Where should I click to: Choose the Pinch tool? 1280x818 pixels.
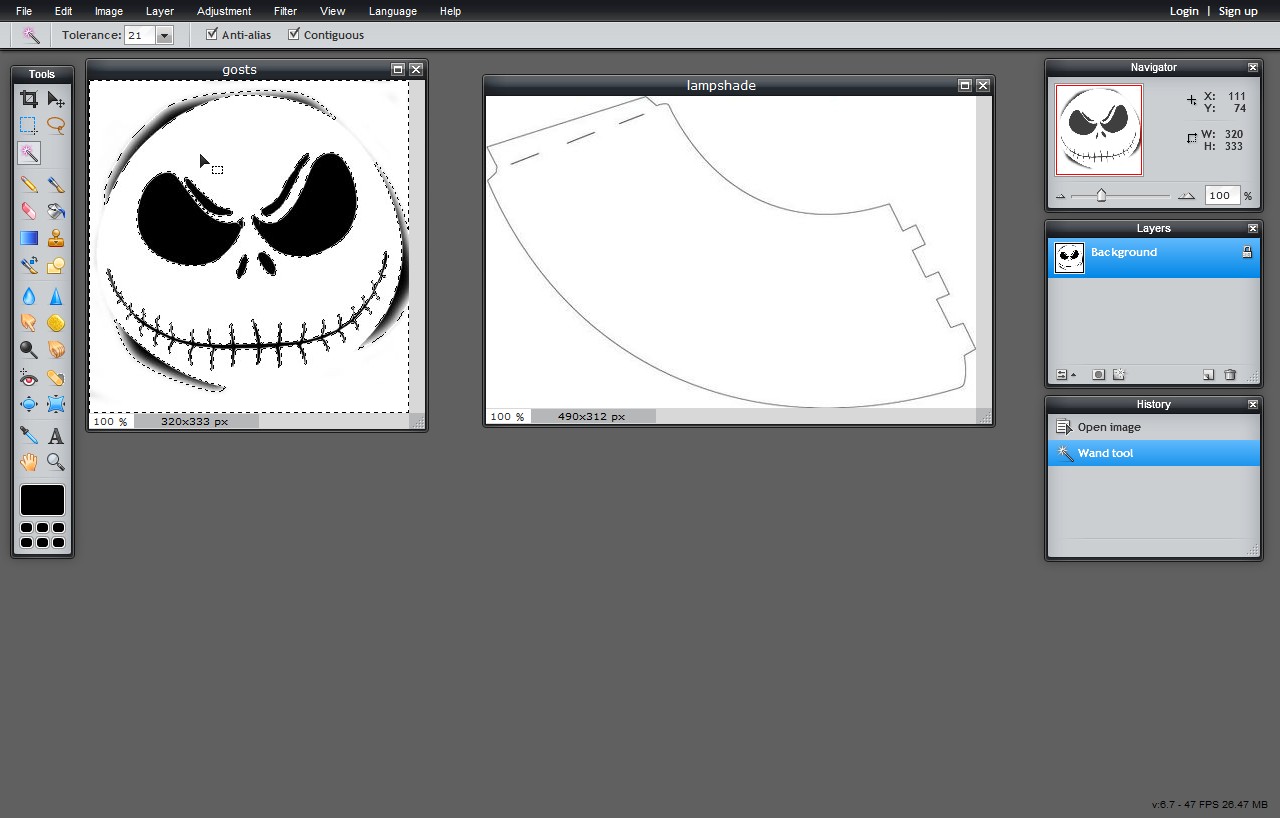click(56, 405)
